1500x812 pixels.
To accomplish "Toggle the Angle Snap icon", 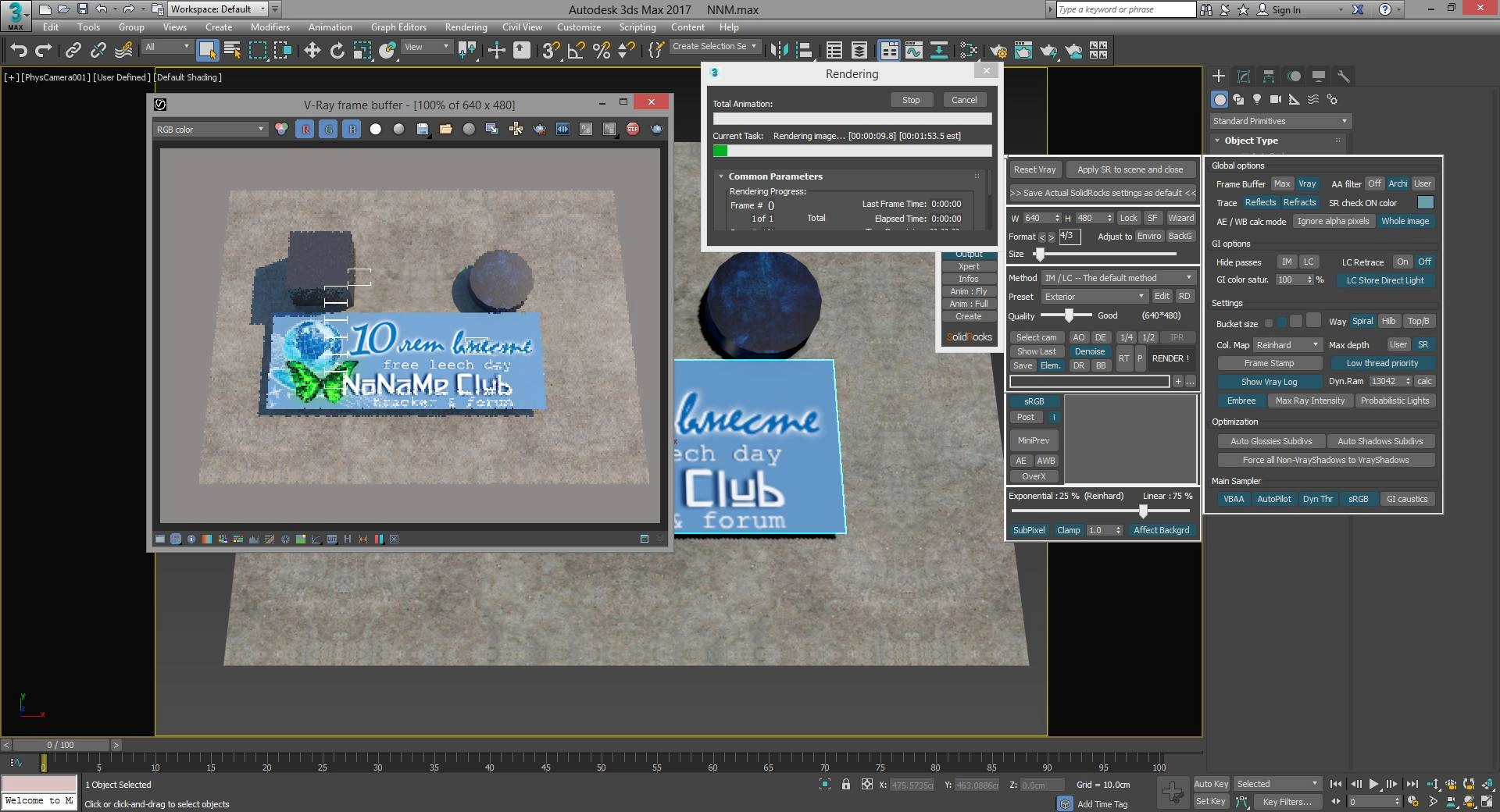I will coord(576,51).
